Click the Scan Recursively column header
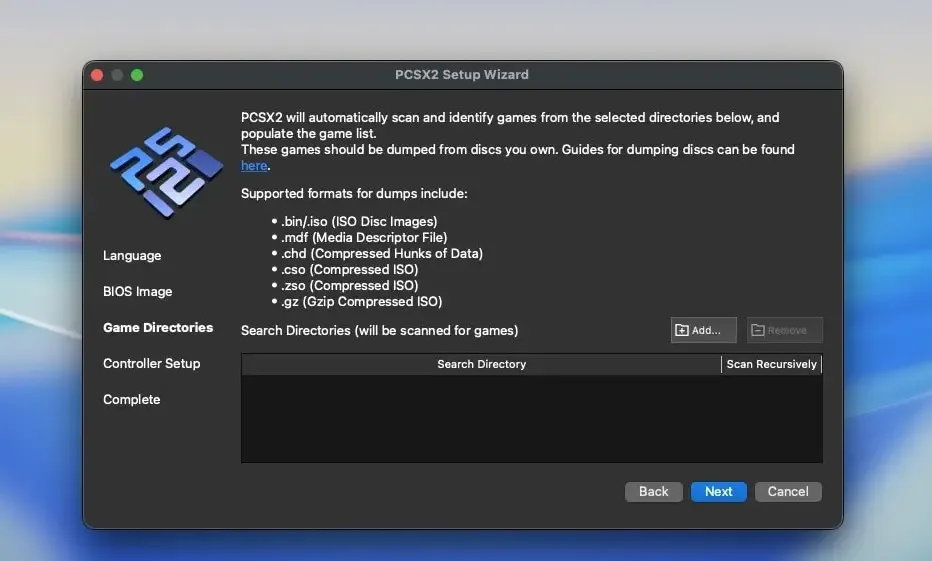This screenshot has height=561, width=932. [x=772, y=364]
